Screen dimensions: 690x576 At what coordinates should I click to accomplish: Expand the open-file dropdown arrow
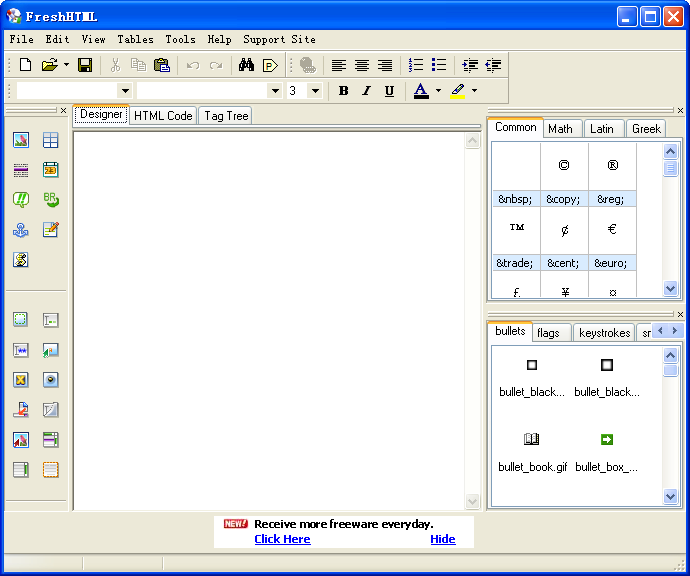click(66, 65)
